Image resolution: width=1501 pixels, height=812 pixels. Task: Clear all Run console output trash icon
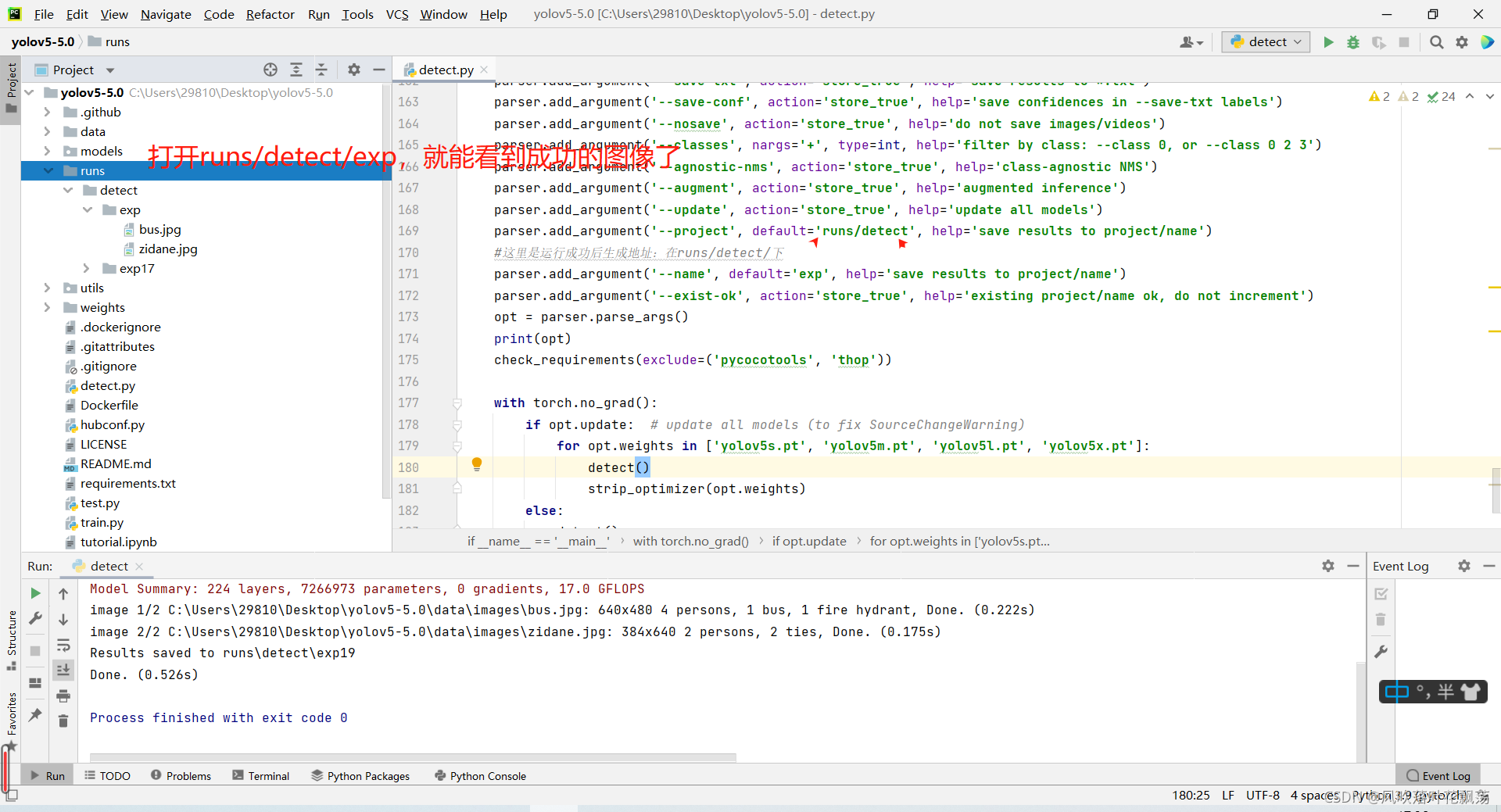point(63,721)
